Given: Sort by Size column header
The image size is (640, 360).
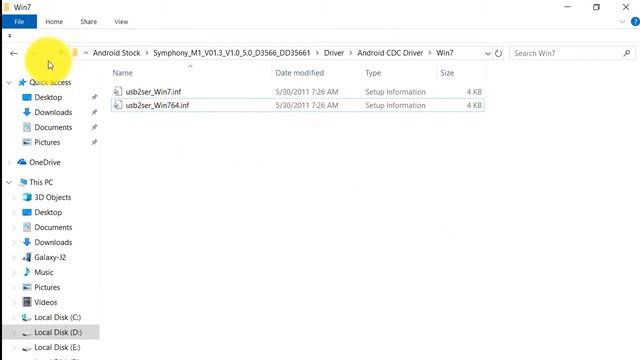Looking at the screenshot, I should 447,73.
